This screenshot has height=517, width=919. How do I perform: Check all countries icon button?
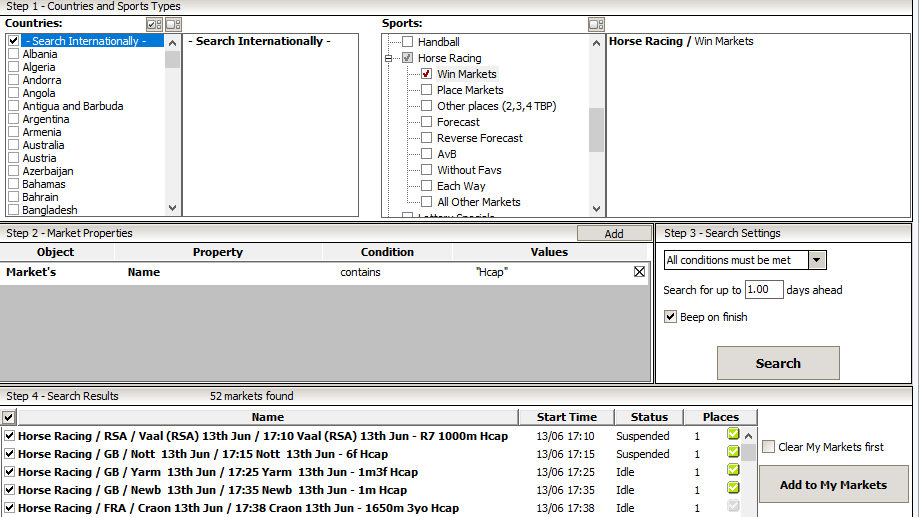tap(154, 25)
